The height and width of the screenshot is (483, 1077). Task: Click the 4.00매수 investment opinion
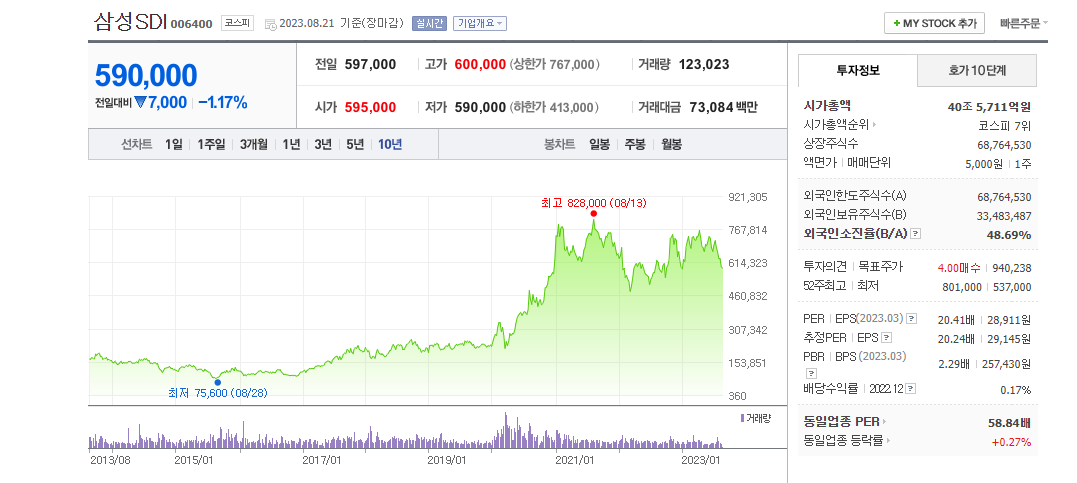(959, 268)
